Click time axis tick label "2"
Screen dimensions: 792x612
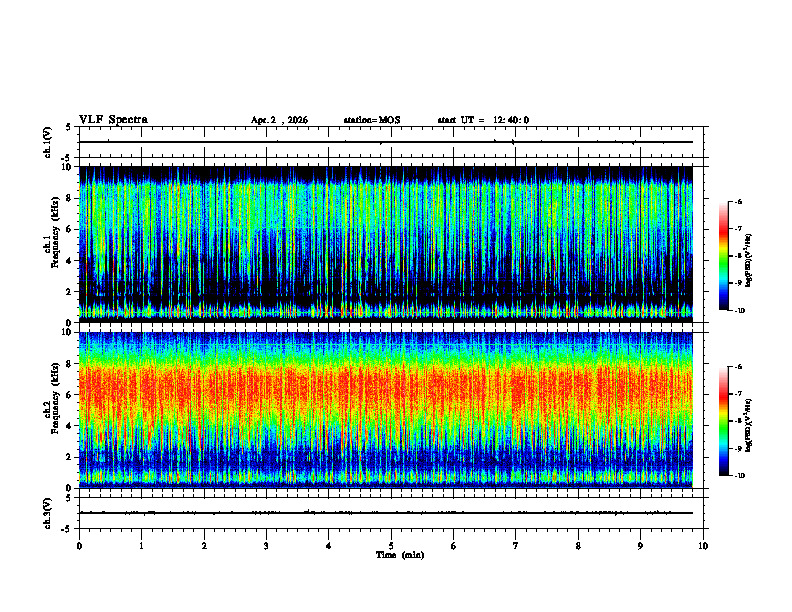[x=204, y=546]
